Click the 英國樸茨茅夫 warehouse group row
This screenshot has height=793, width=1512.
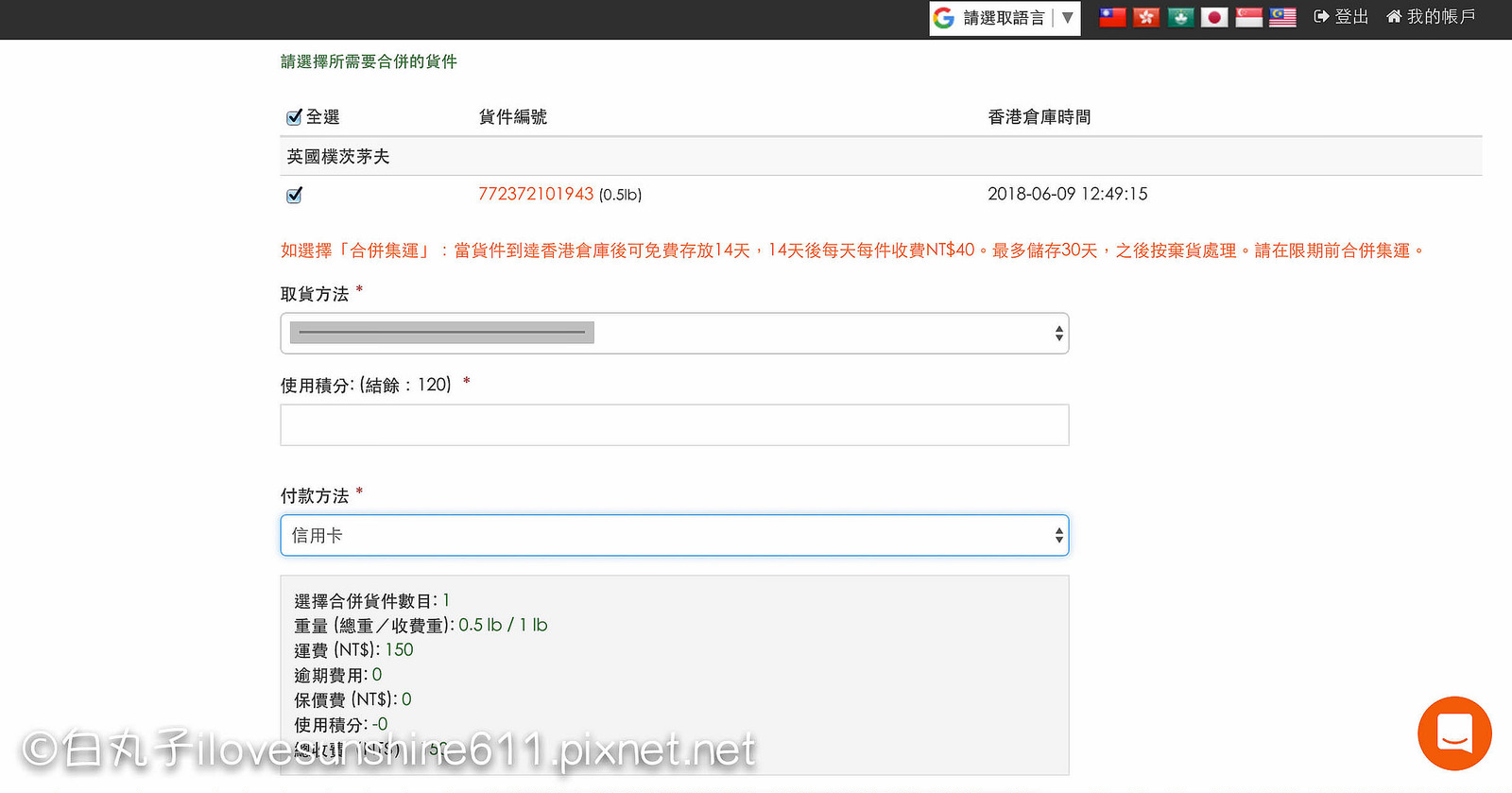tap(338, 157)
